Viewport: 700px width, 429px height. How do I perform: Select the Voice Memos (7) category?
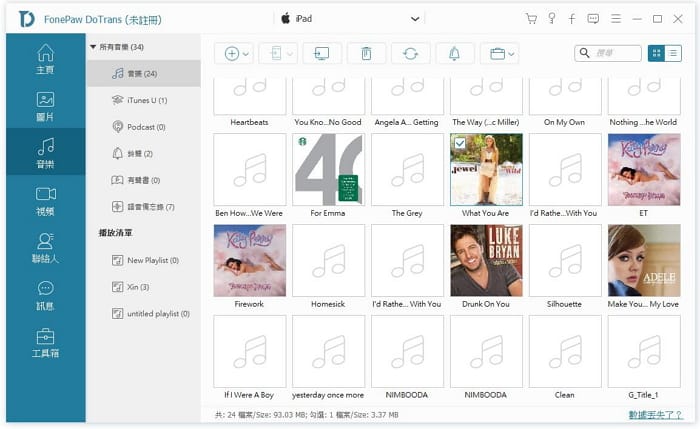point(144,207)
